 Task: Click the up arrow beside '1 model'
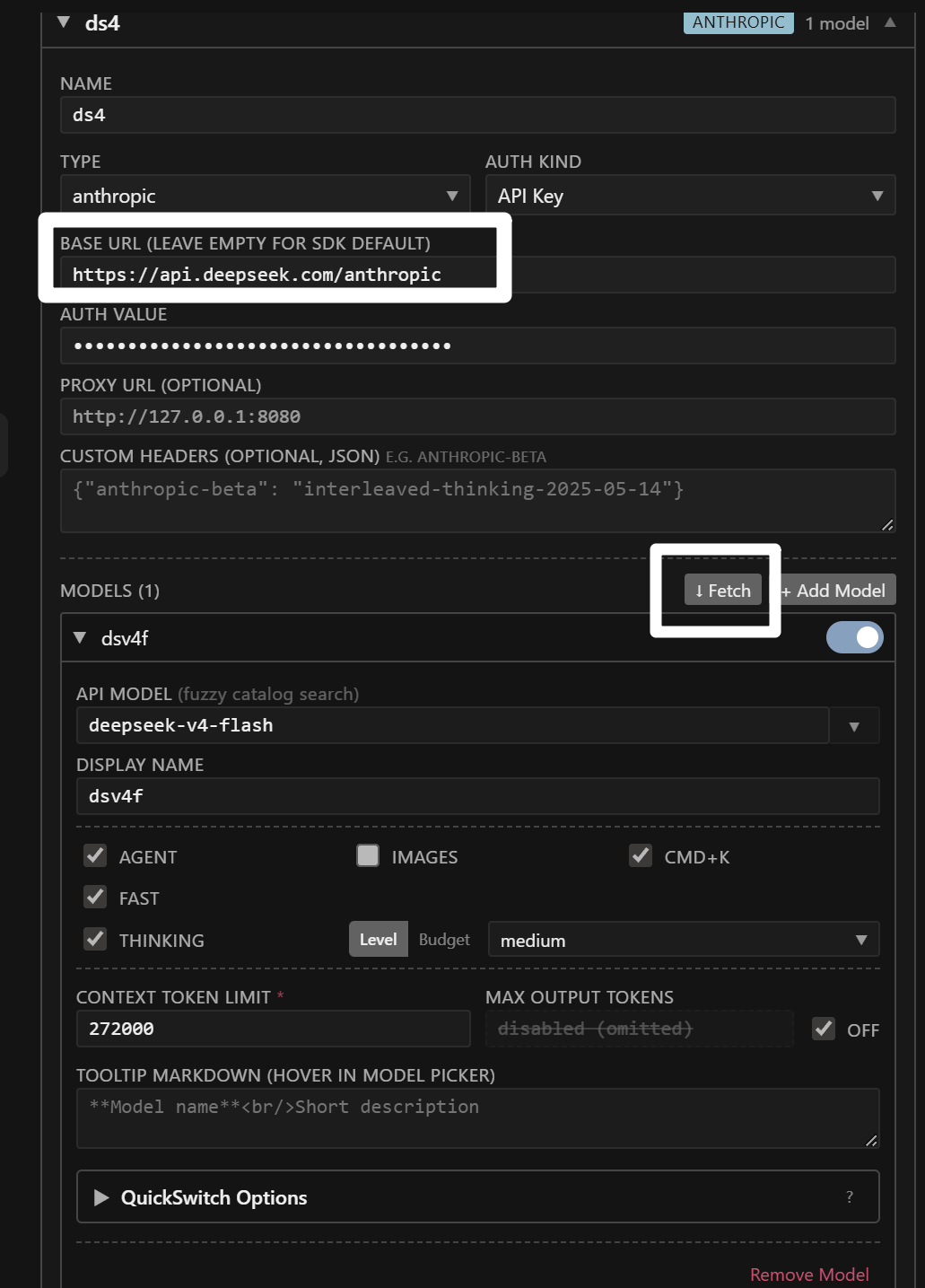pos(890,22)
